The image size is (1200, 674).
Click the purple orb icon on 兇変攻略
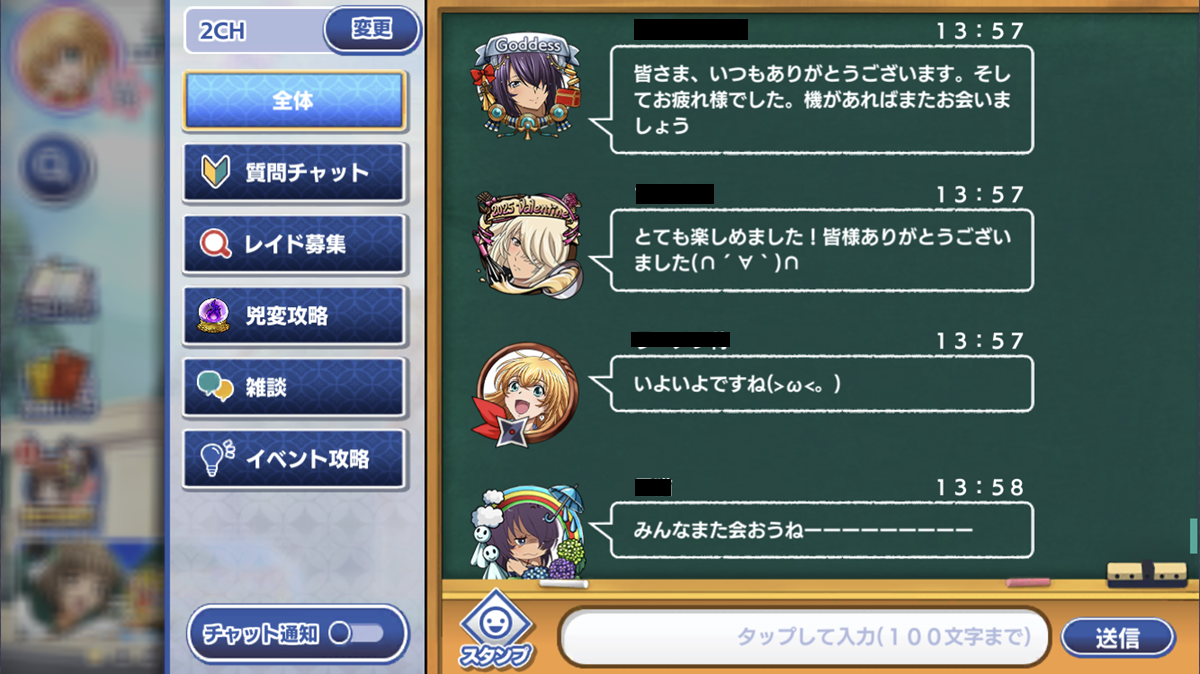coord(216,315)
